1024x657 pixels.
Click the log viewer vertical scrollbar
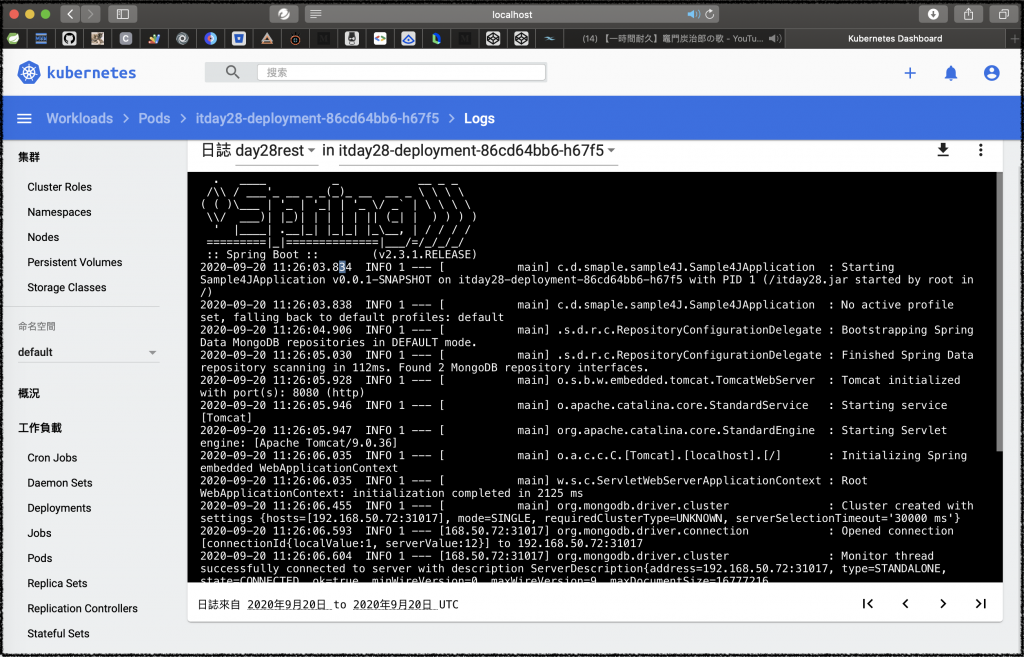coord(999,312)
